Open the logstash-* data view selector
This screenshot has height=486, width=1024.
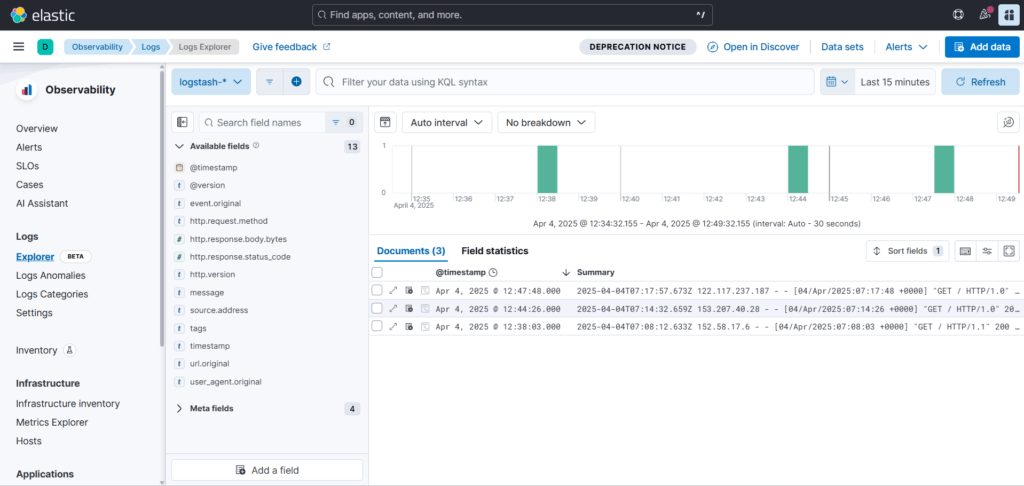click(x=211, y=82)
